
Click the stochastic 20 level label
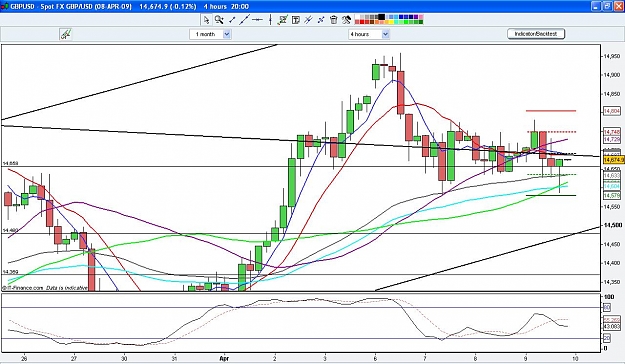click(x=607, y=338)
